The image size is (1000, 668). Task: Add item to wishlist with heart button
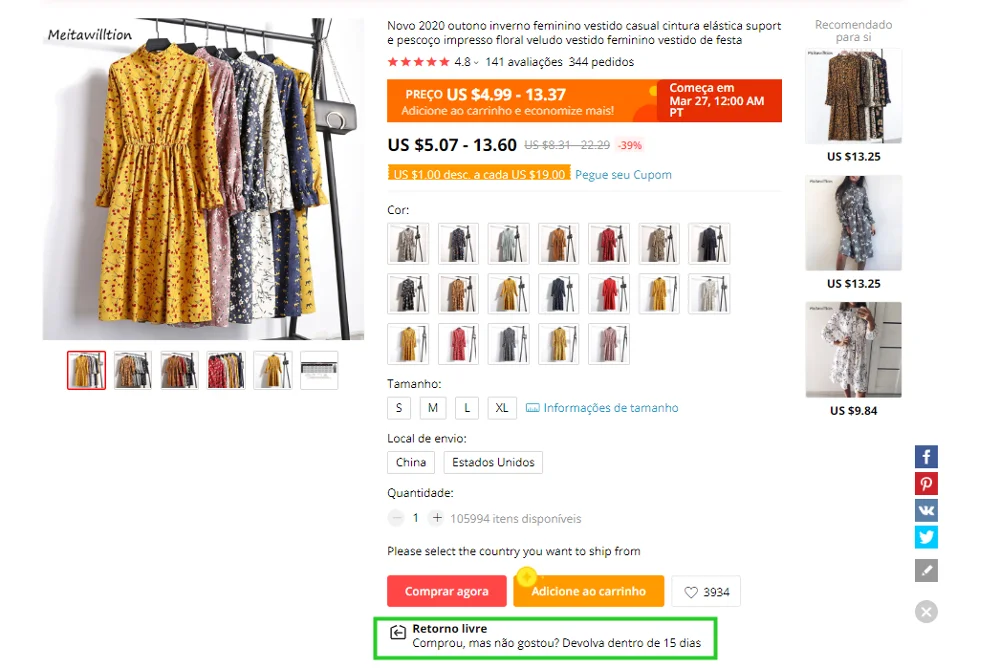pos(706,592)
